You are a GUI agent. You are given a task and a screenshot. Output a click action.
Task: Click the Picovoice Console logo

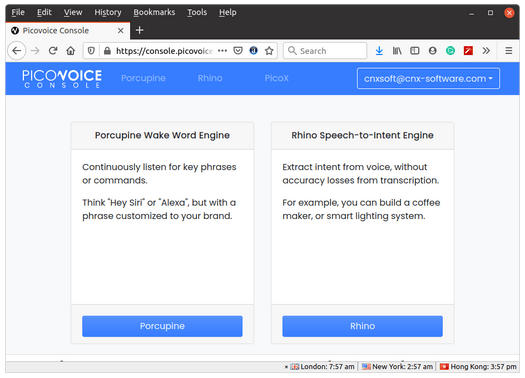click(x=62, y=79)
